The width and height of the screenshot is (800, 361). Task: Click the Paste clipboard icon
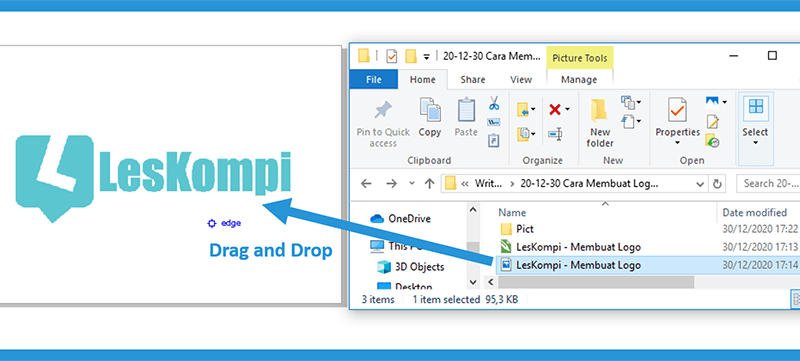point(466,110)
